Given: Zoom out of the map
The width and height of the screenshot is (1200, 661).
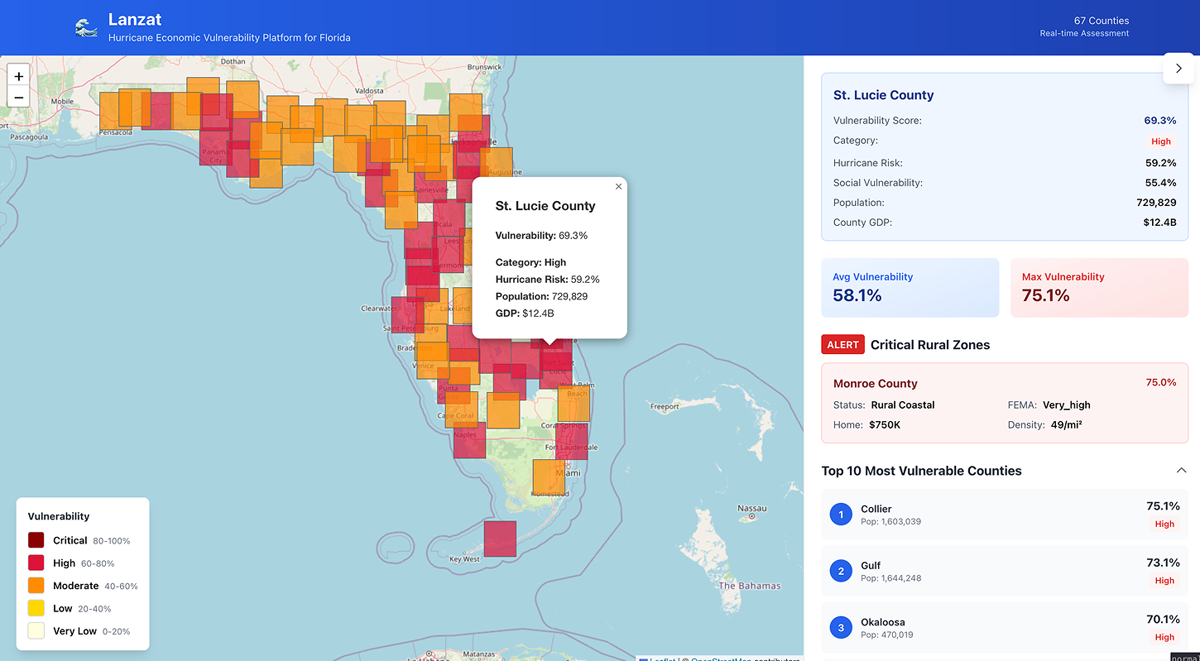Looking at the screenshot, I should [19, 97].
